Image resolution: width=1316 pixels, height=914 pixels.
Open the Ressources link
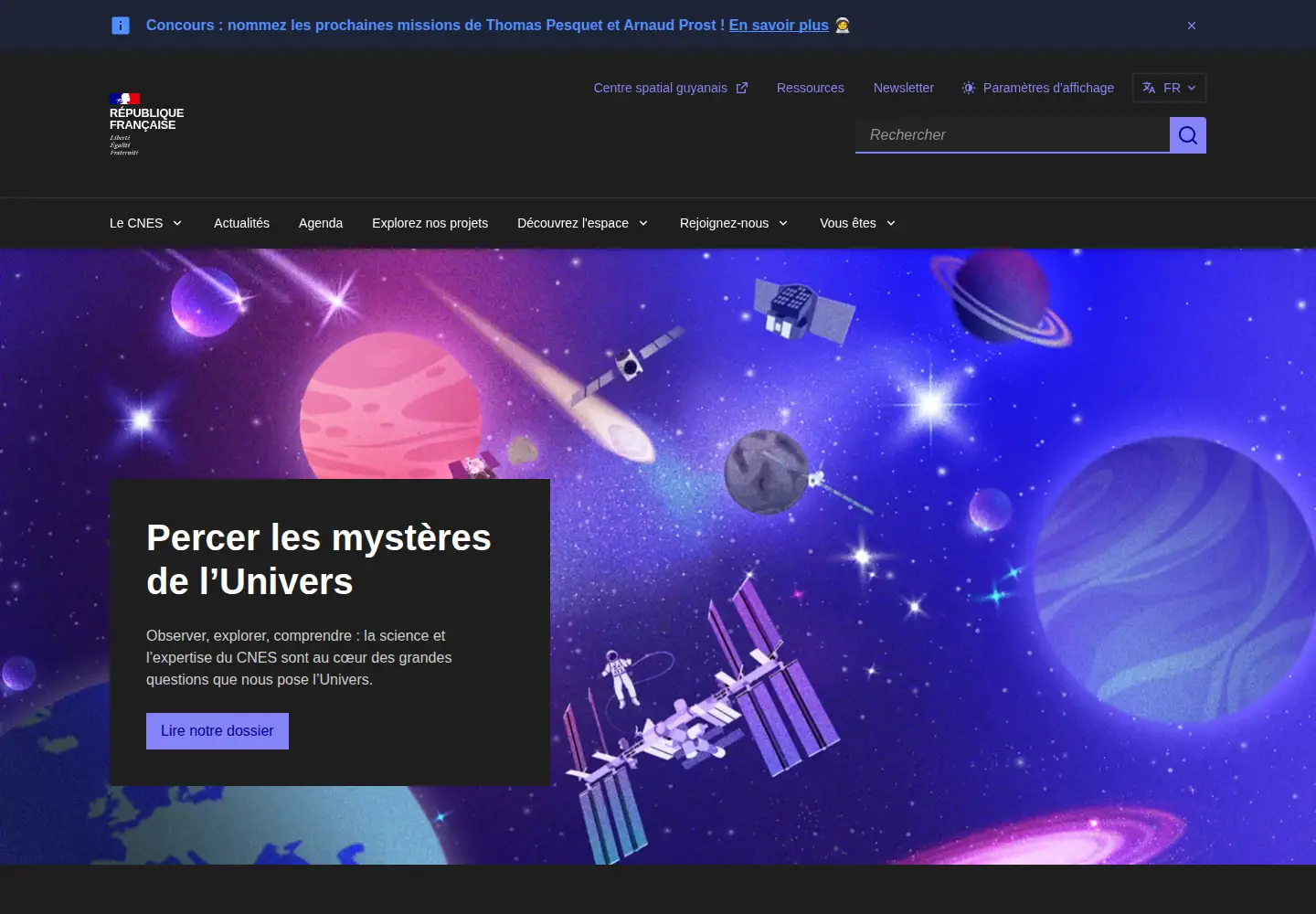[811, 88]
